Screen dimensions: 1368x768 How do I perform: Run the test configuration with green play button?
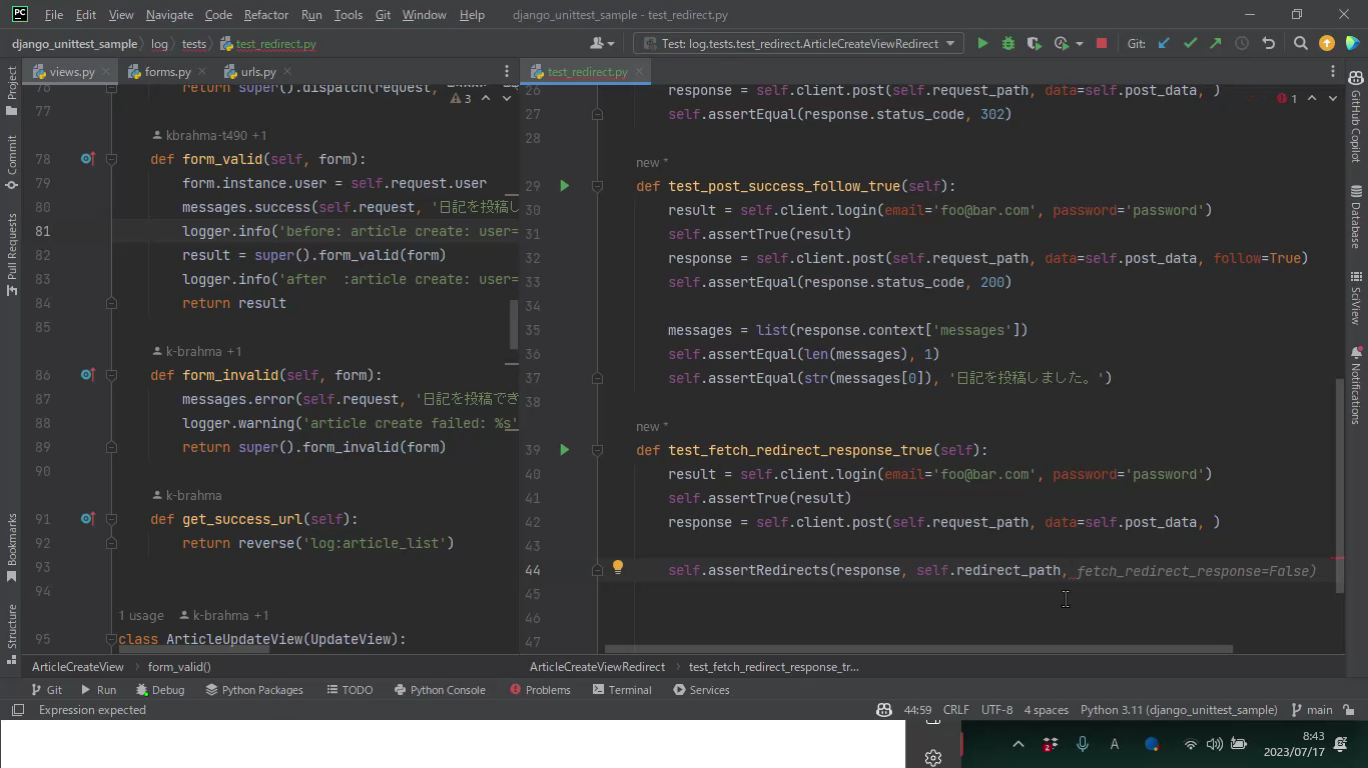pos(982,43)
